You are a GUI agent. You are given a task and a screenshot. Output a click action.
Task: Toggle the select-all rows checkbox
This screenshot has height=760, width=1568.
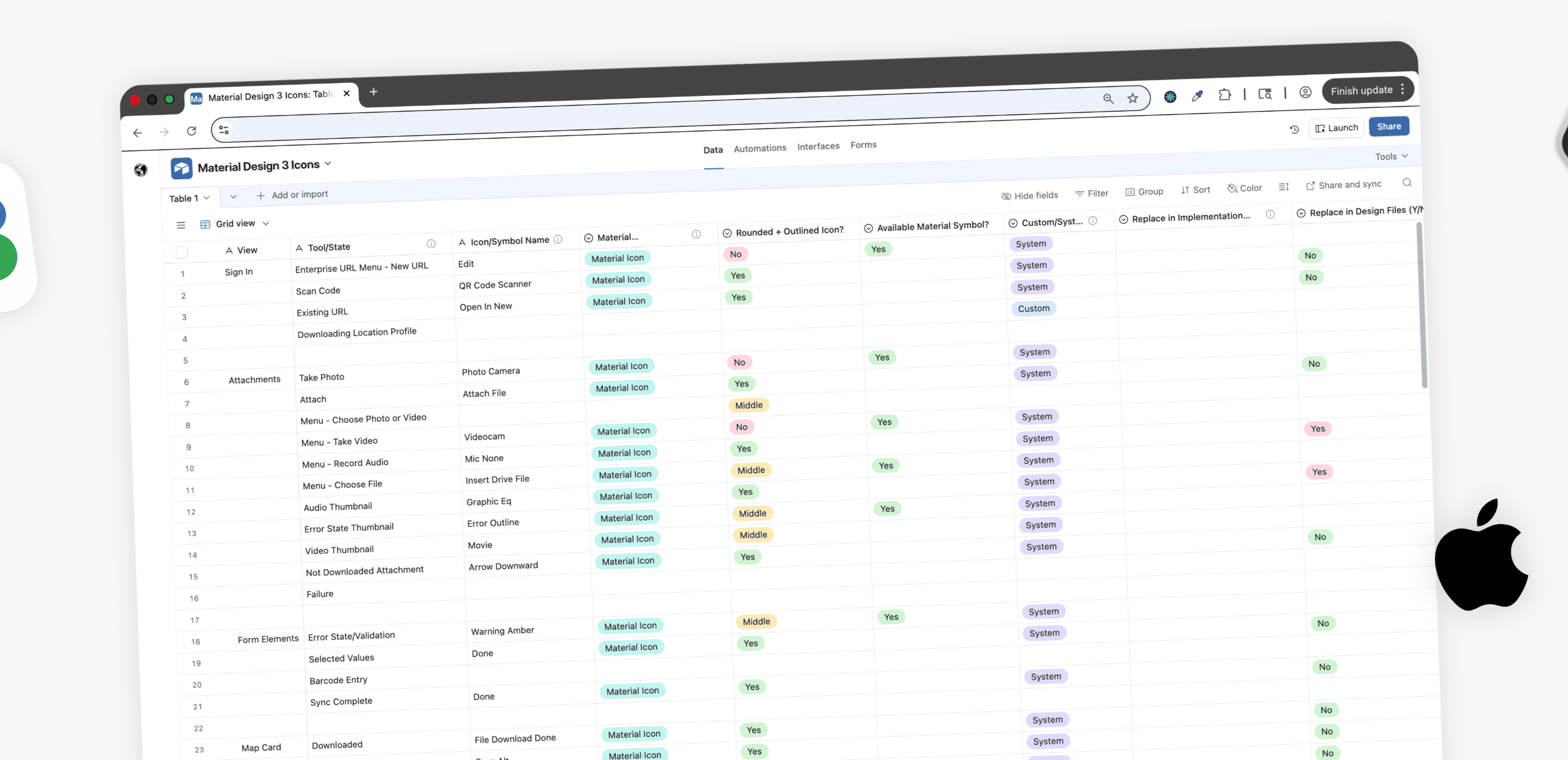[x=182, y=252]
